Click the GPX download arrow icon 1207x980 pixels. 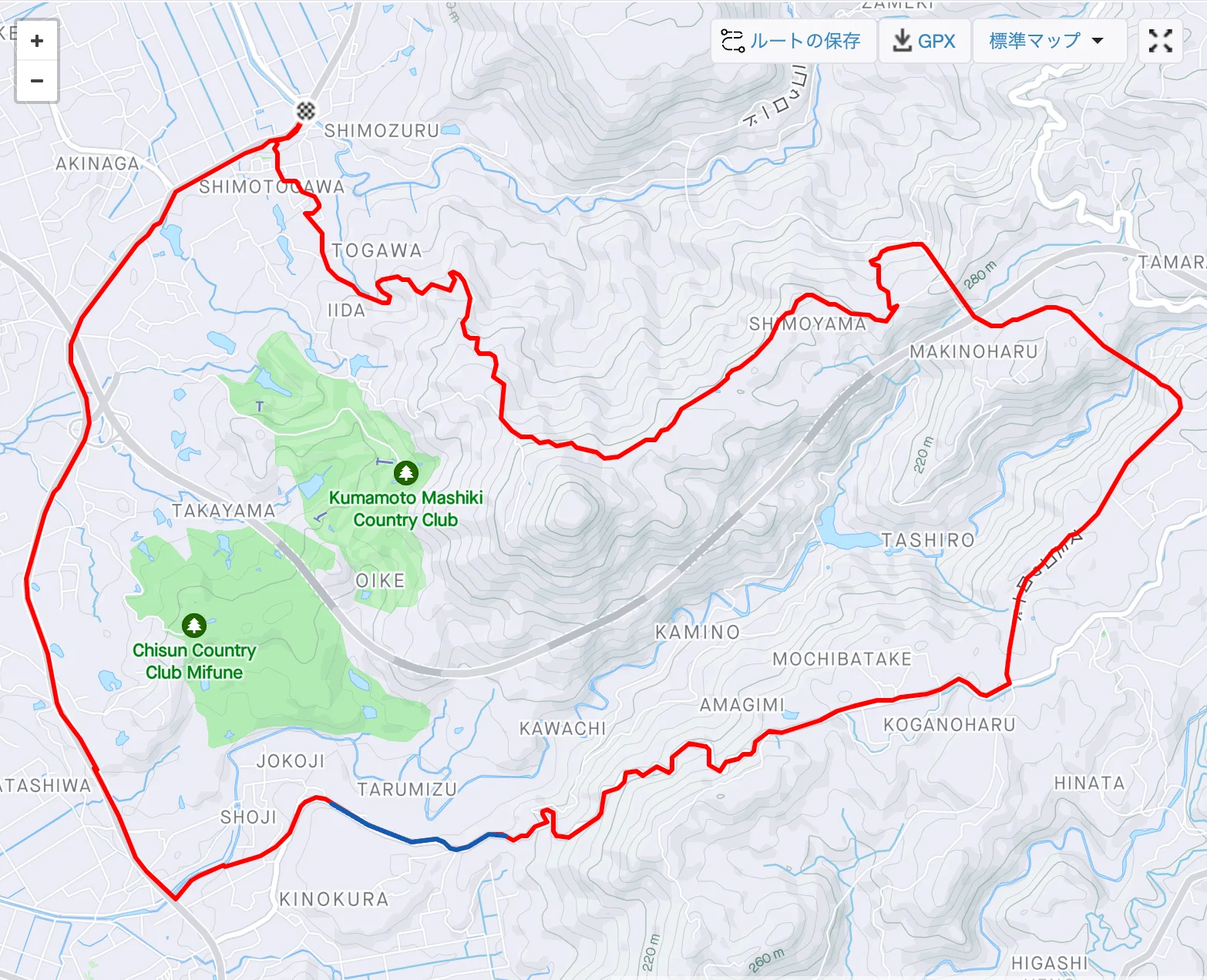(901, 40)
